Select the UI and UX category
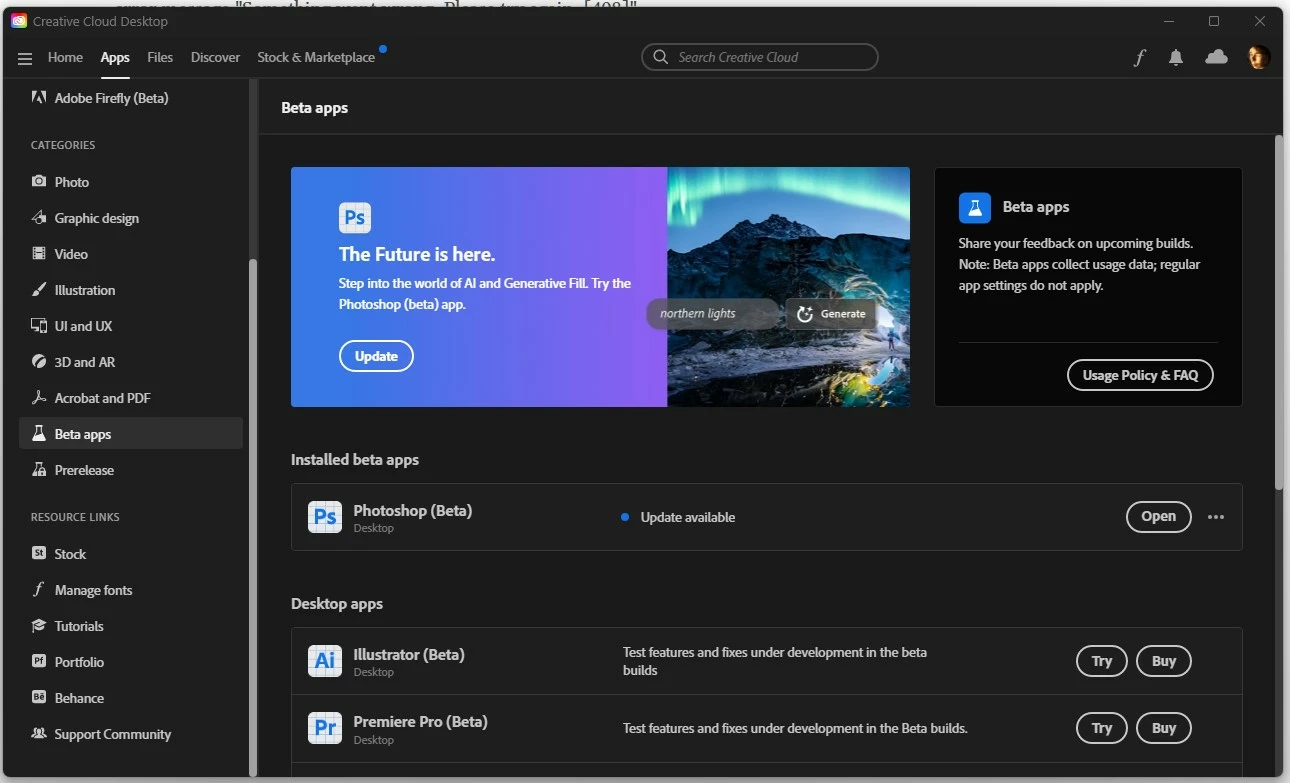Image resolution: width=1290 pixels, height=783 pixels. click(x=131, y=326)
